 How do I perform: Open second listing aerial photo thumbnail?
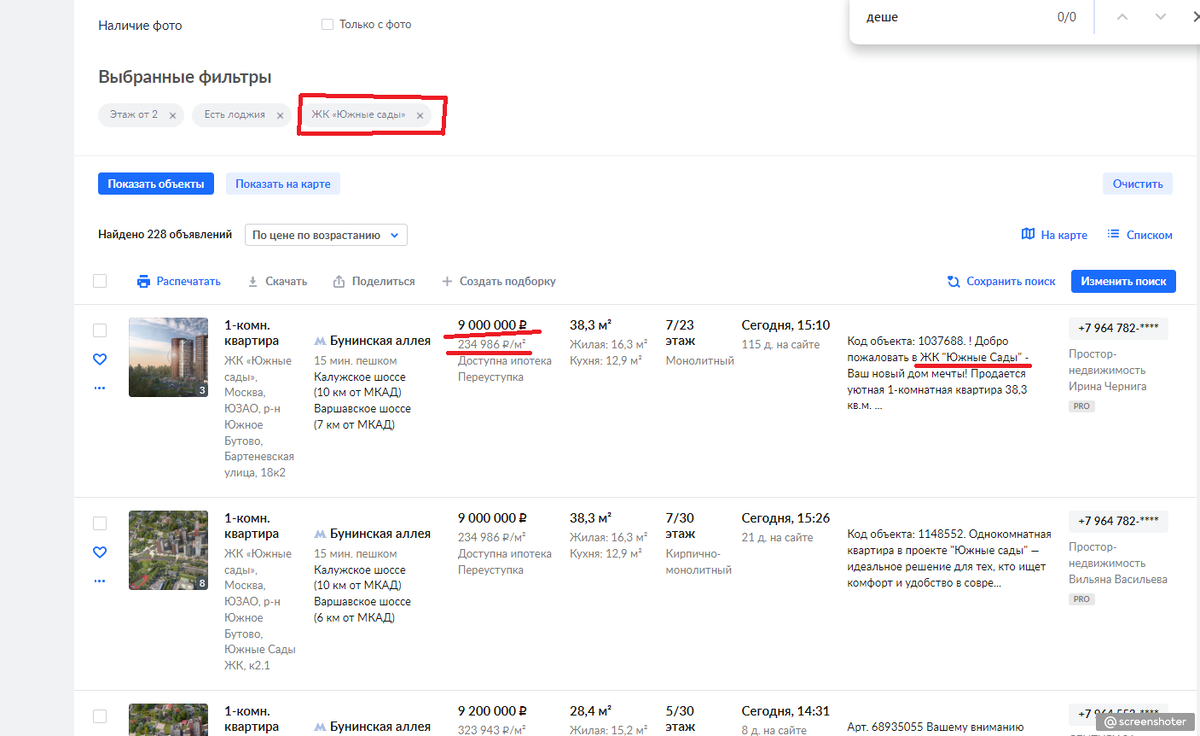pos(168,550)
